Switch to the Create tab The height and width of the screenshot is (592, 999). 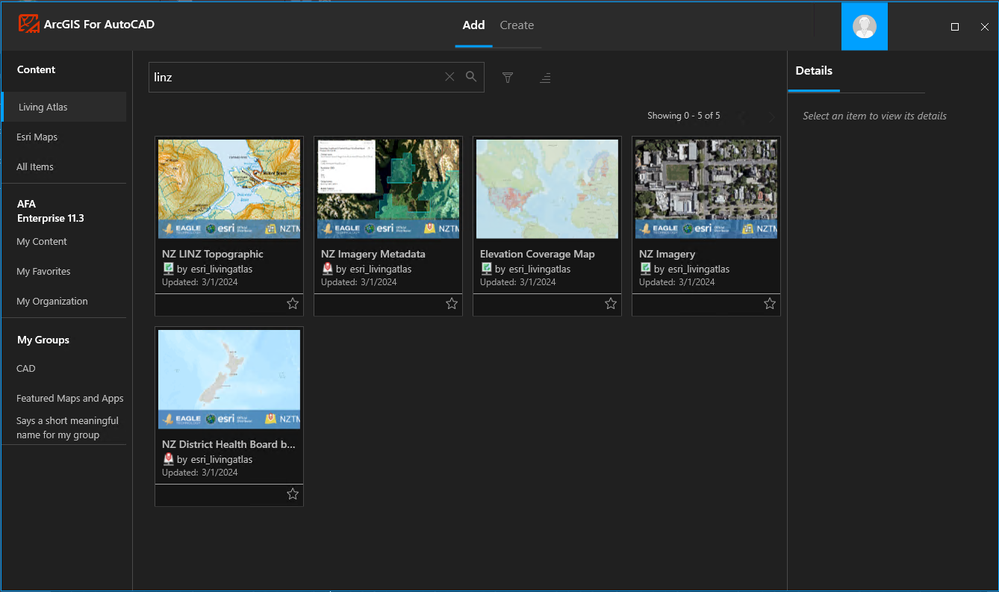click(517, 25)
